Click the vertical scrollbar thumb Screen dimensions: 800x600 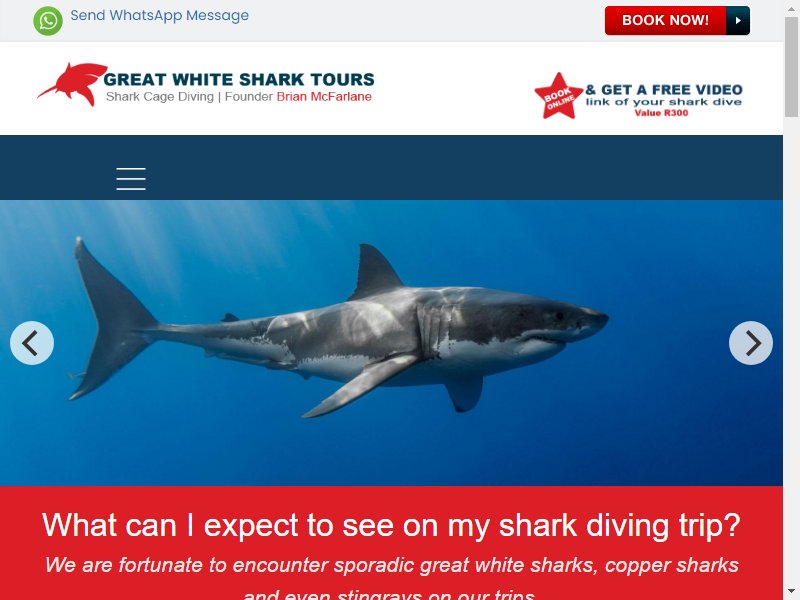791,66
